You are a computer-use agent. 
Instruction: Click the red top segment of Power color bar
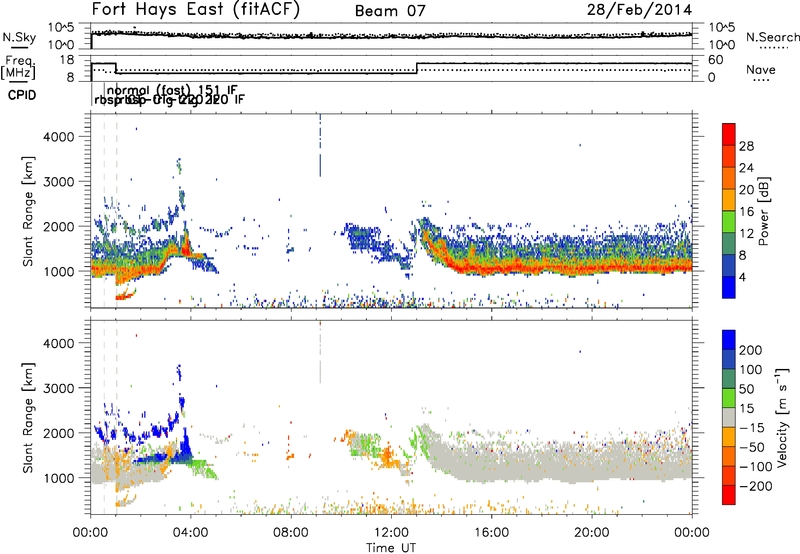(729, 134)
